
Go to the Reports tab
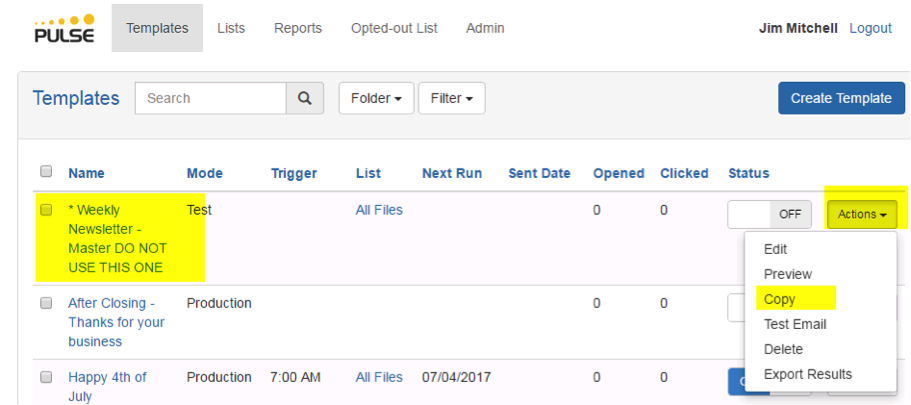click(x=297, y=28)
